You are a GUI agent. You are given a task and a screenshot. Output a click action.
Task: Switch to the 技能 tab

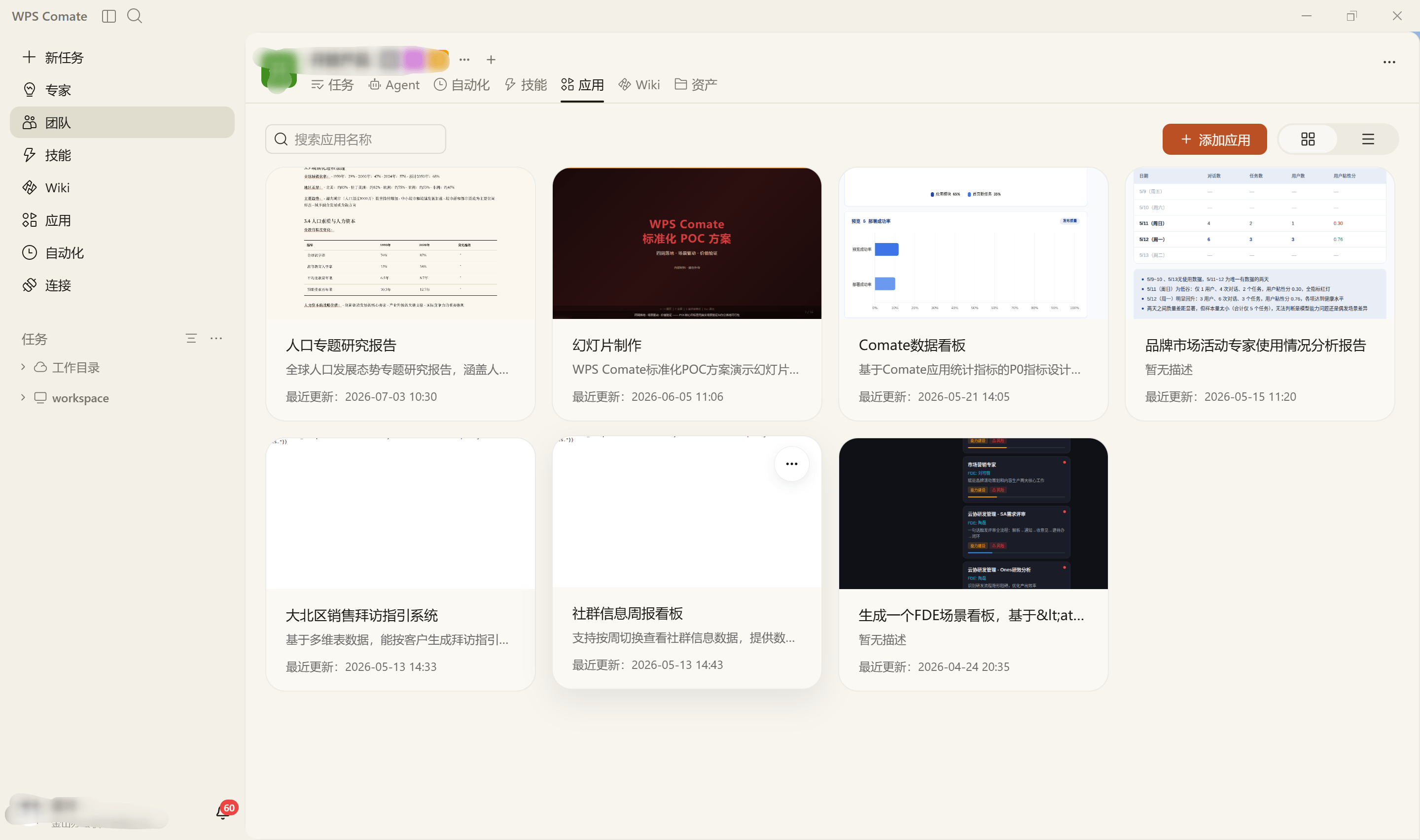point(526,85)
